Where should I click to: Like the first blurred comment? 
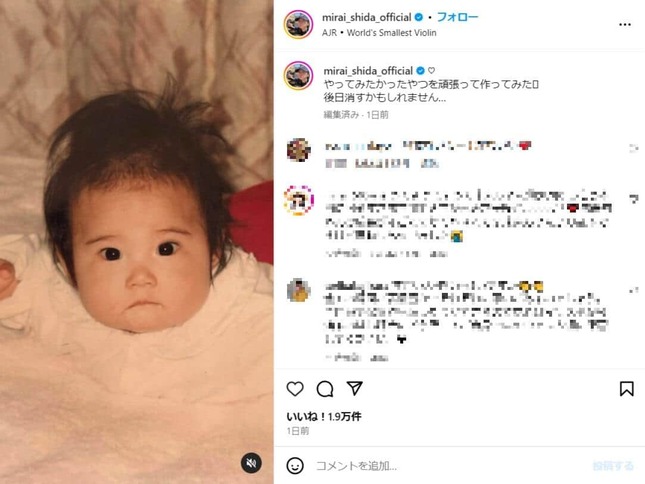[634, 147]
